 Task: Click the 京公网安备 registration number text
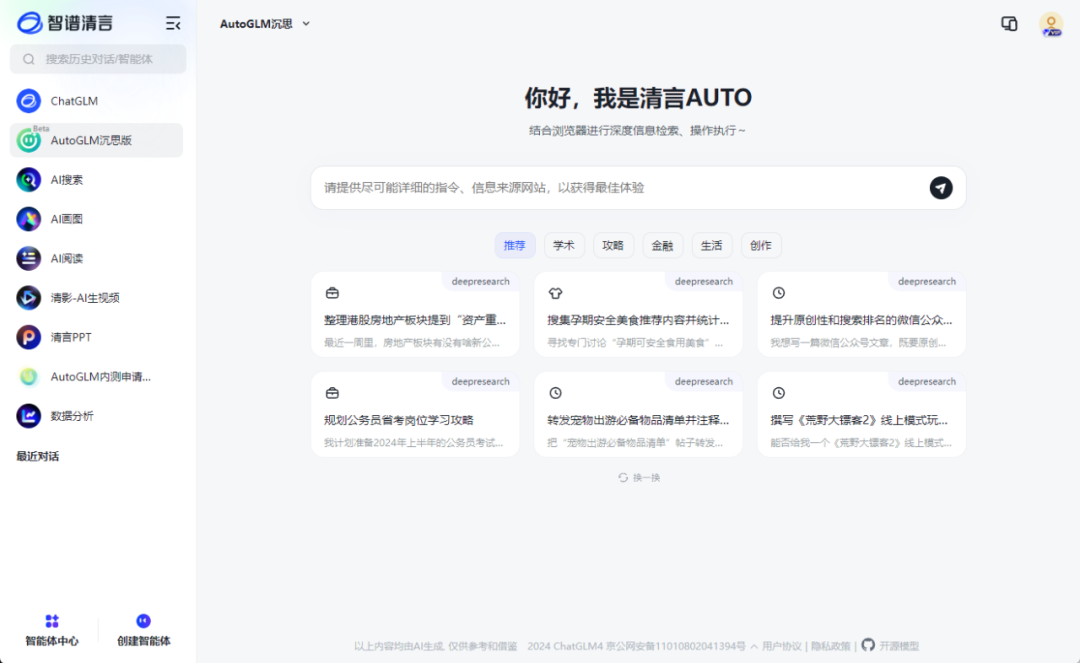[x=676, y=646]
